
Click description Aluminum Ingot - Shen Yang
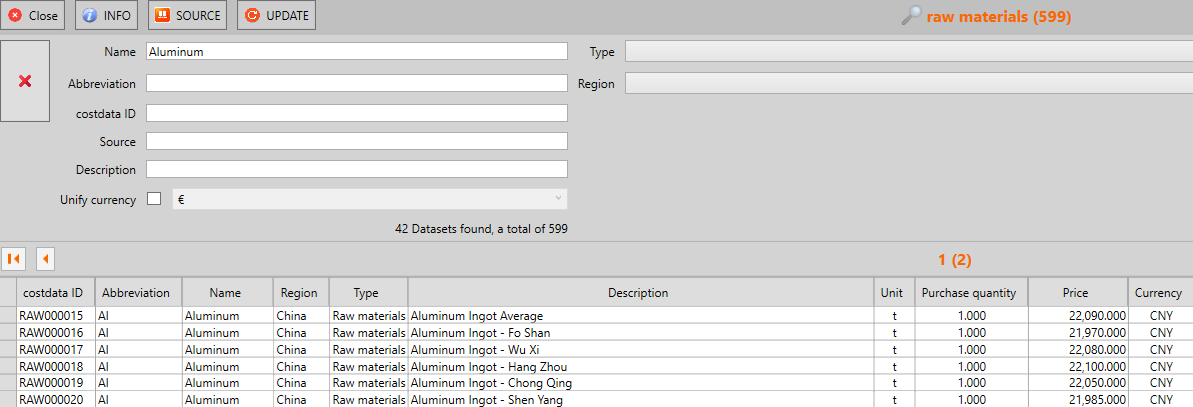point(487,399)
